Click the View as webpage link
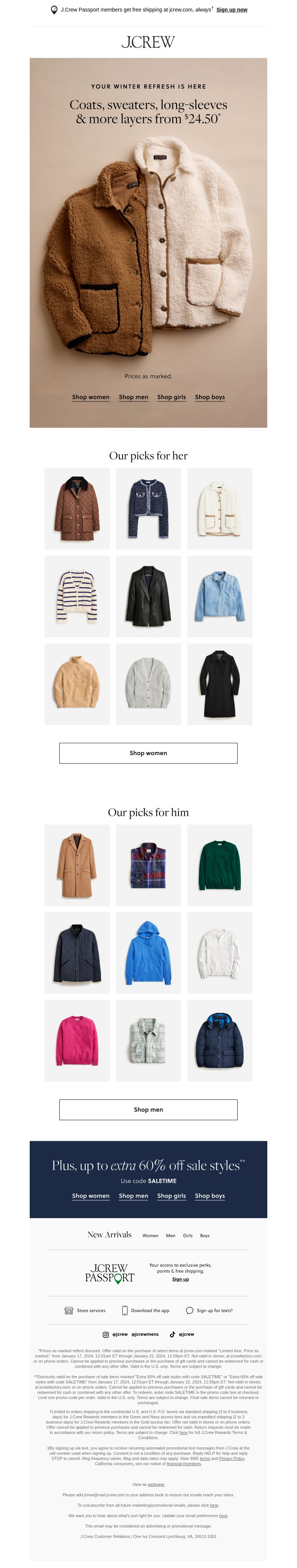This screenshot has height=1568, width=297. [148, 1484]
